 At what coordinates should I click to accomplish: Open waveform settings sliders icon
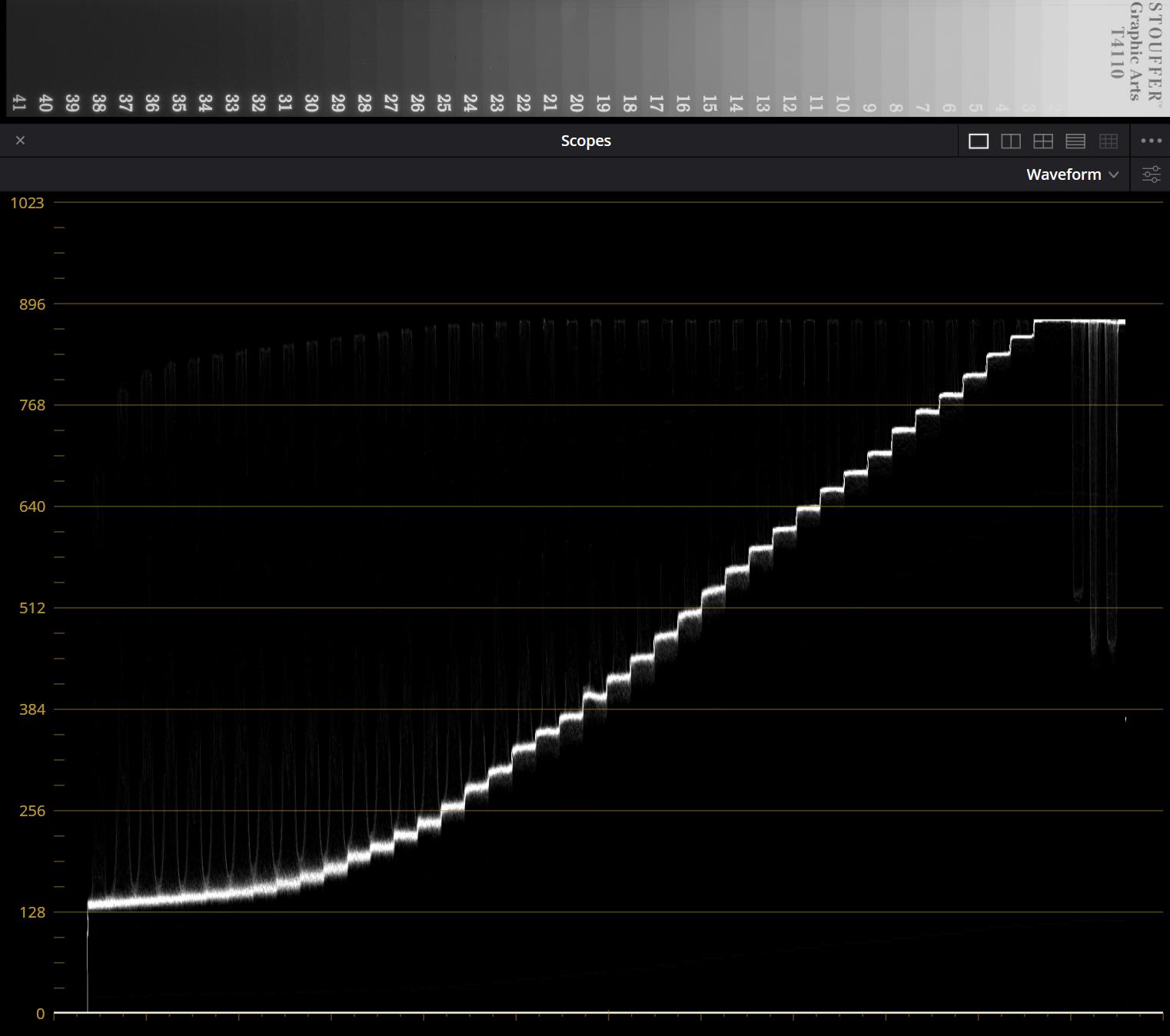coord(1152,174)
